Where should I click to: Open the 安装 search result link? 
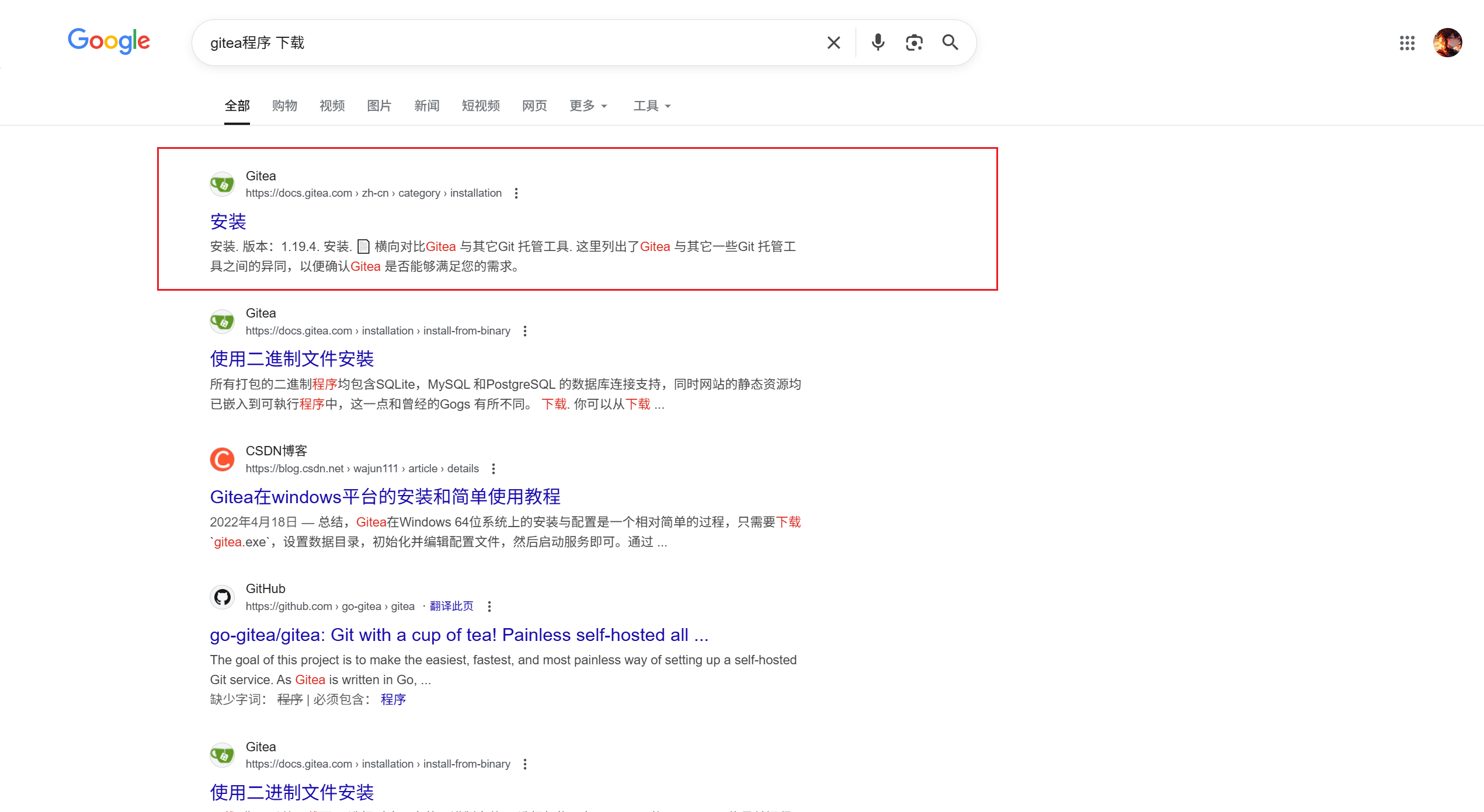coord(228,221)
